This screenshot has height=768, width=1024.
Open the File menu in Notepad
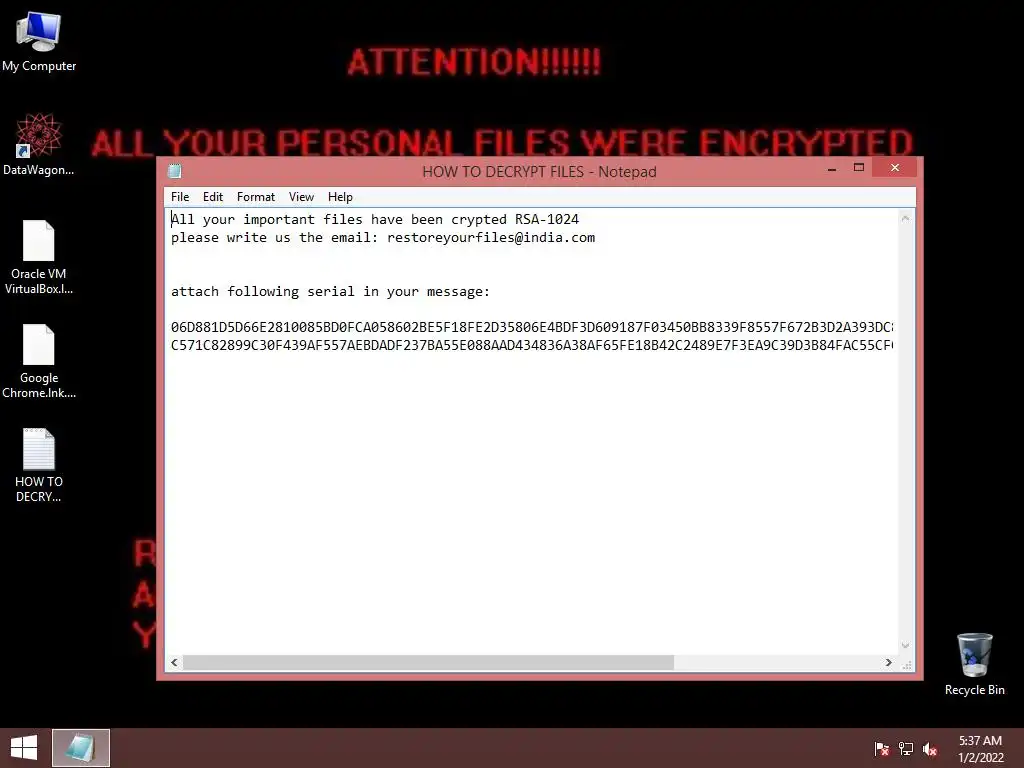(x=180, y=197)
